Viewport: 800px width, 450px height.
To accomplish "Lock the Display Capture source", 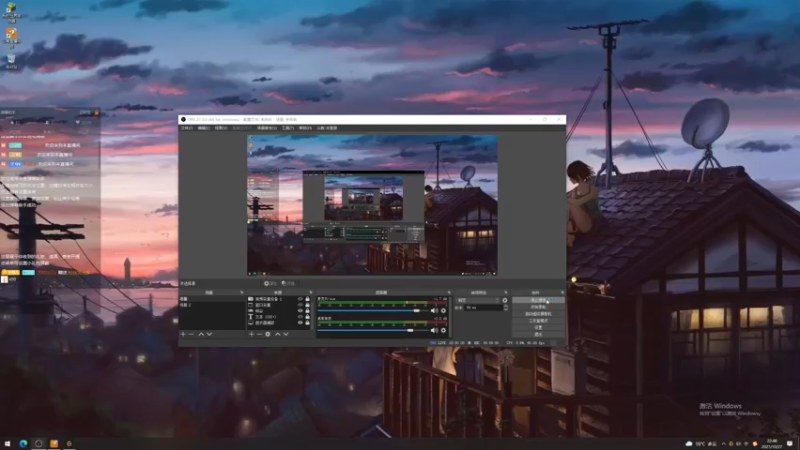I will coord(307,323).
